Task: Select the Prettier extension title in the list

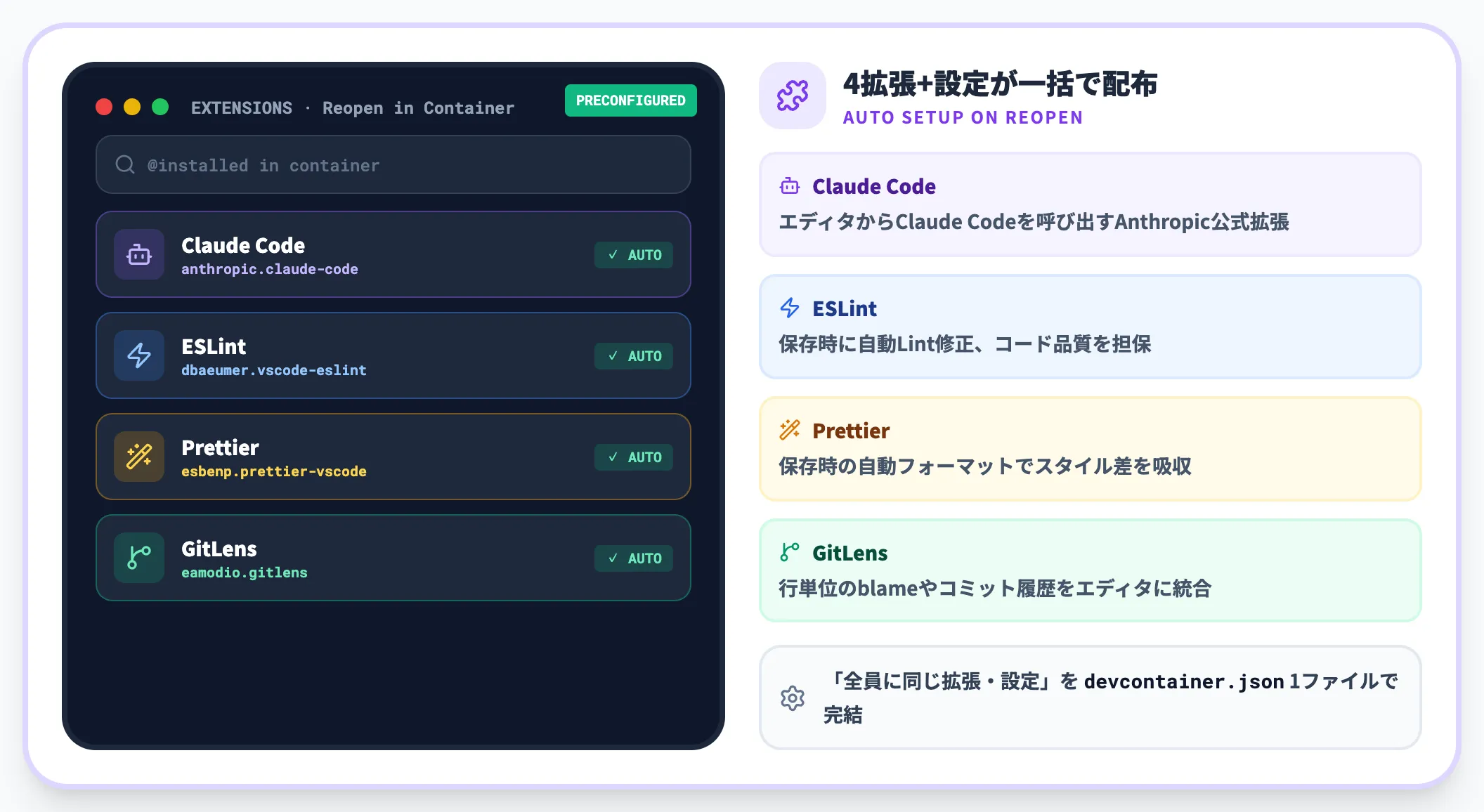Action: click(x=220, y=447)
